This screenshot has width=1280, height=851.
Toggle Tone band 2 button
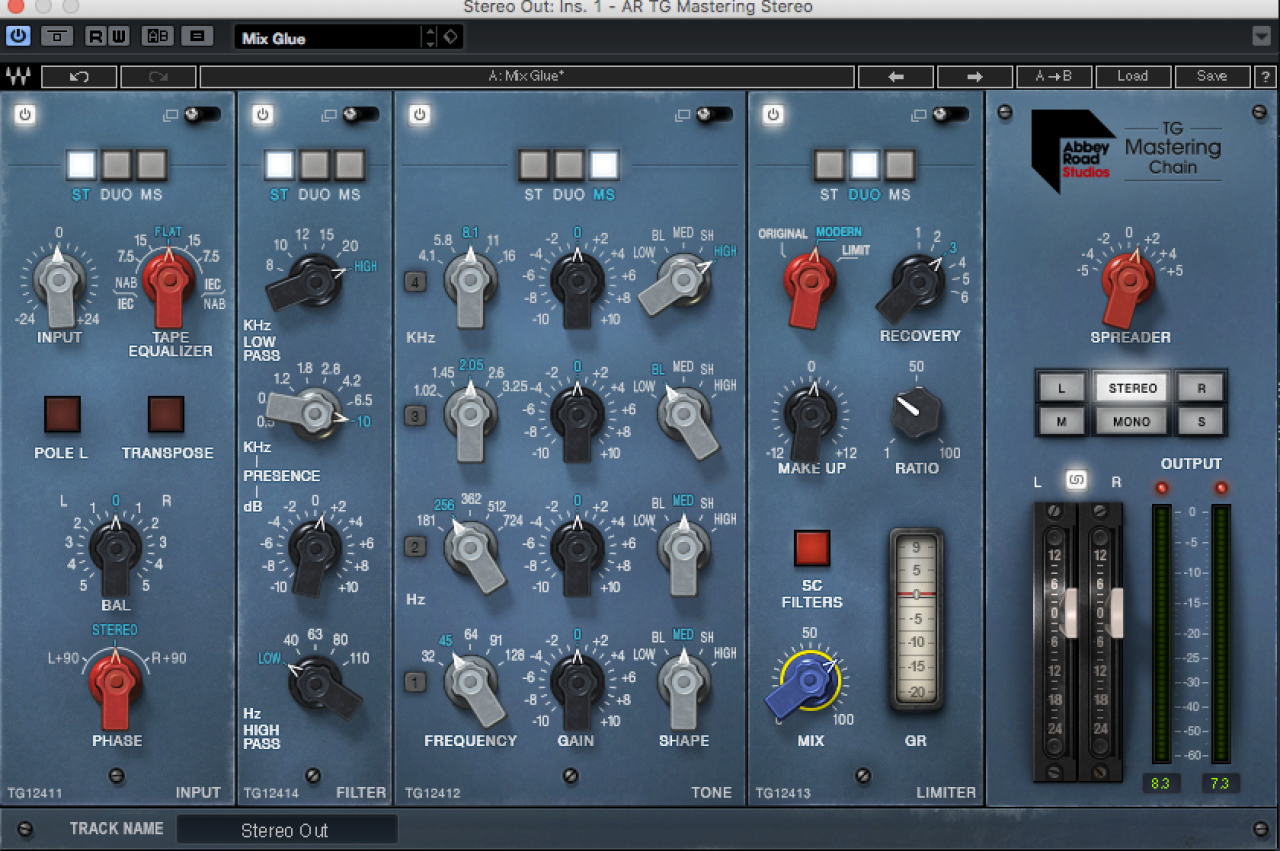(415, 547)
